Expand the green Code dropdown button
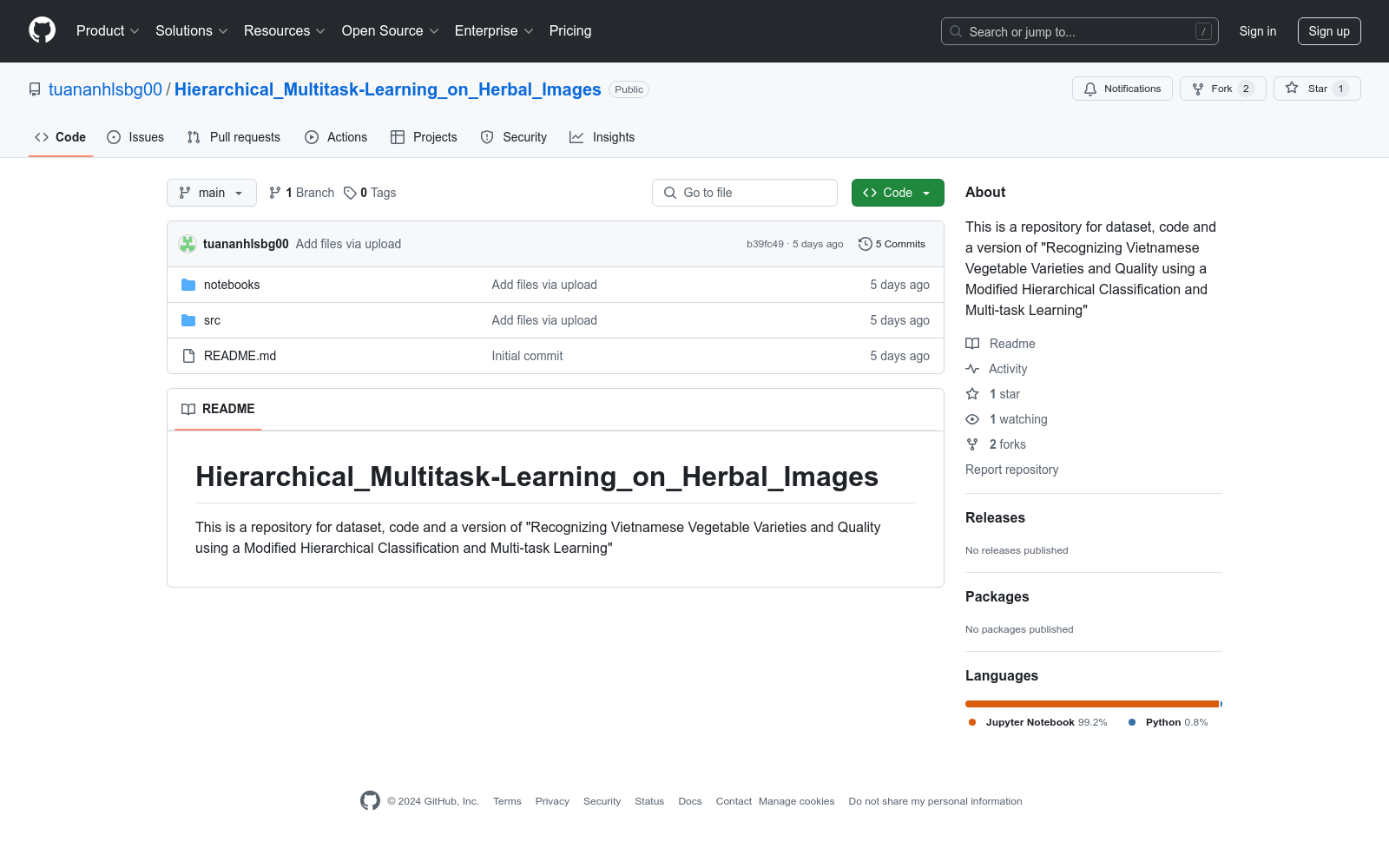 (898, 193)
